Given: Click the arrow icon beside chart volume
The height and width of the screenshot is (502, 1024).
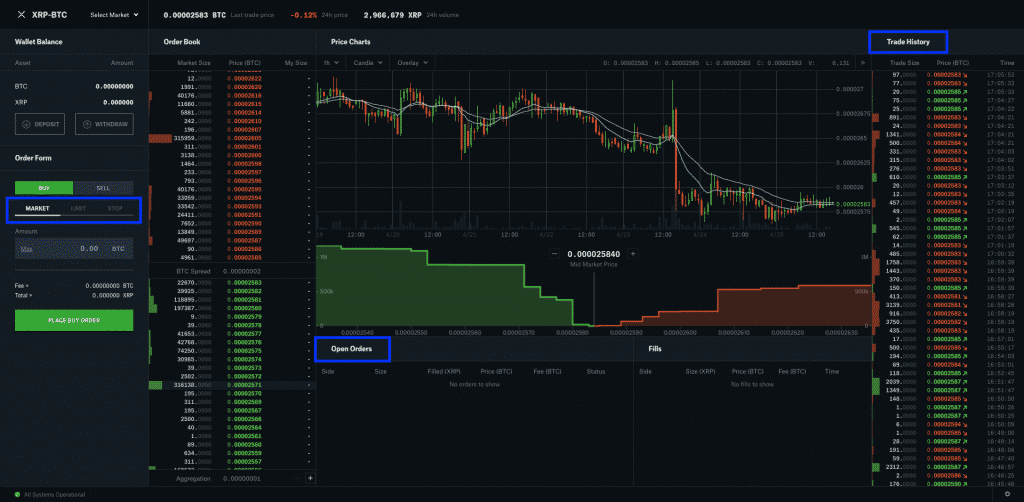Looking at the screenshot, I should coord(863,63).
